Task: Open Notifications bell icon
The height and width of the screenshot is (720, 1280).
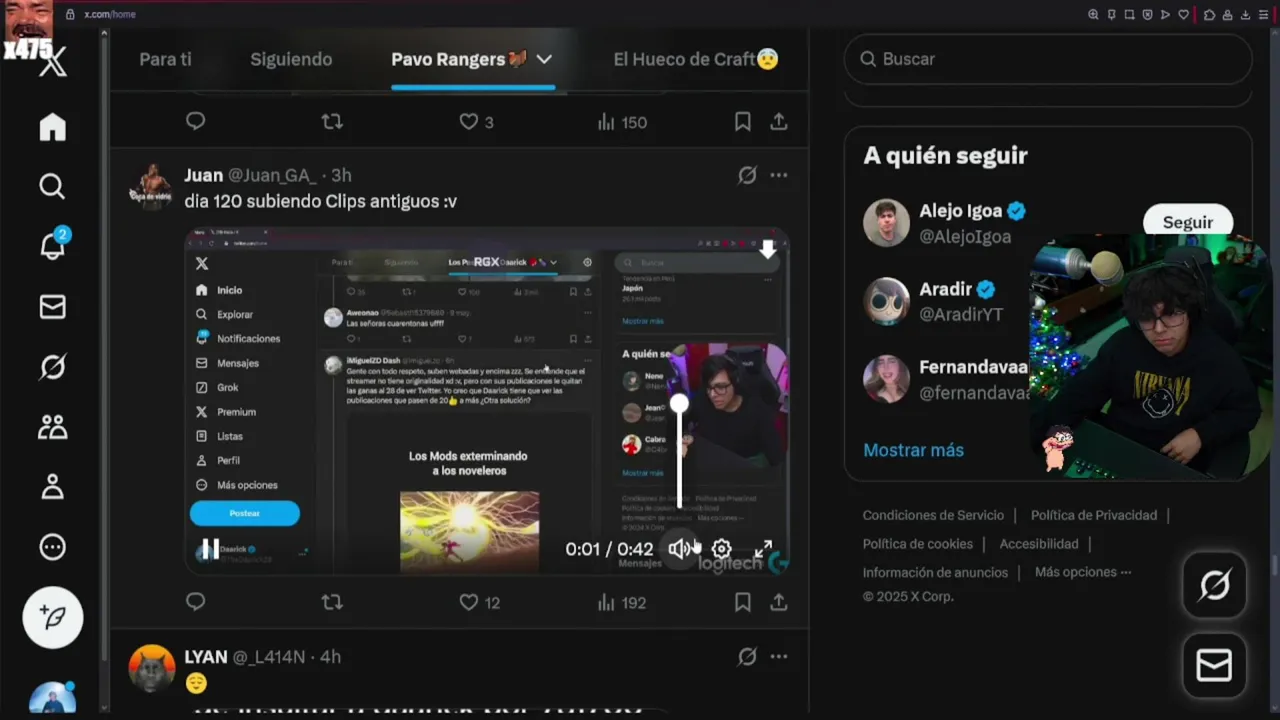Action: [x=52, y=246]
